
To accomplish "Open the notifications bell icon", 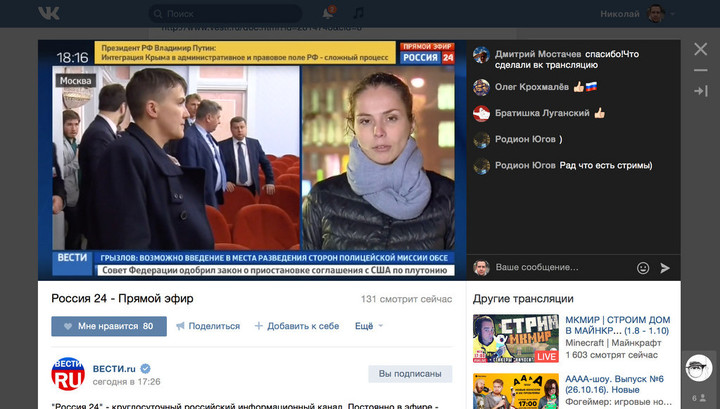I will click(328, 13).
